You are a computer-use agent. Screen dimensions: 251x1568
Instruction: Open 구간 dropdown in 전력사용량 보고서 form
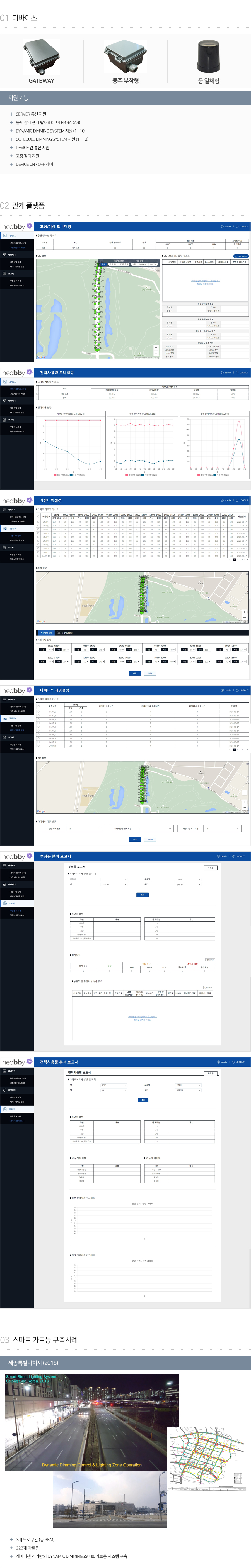[188, 1090]
